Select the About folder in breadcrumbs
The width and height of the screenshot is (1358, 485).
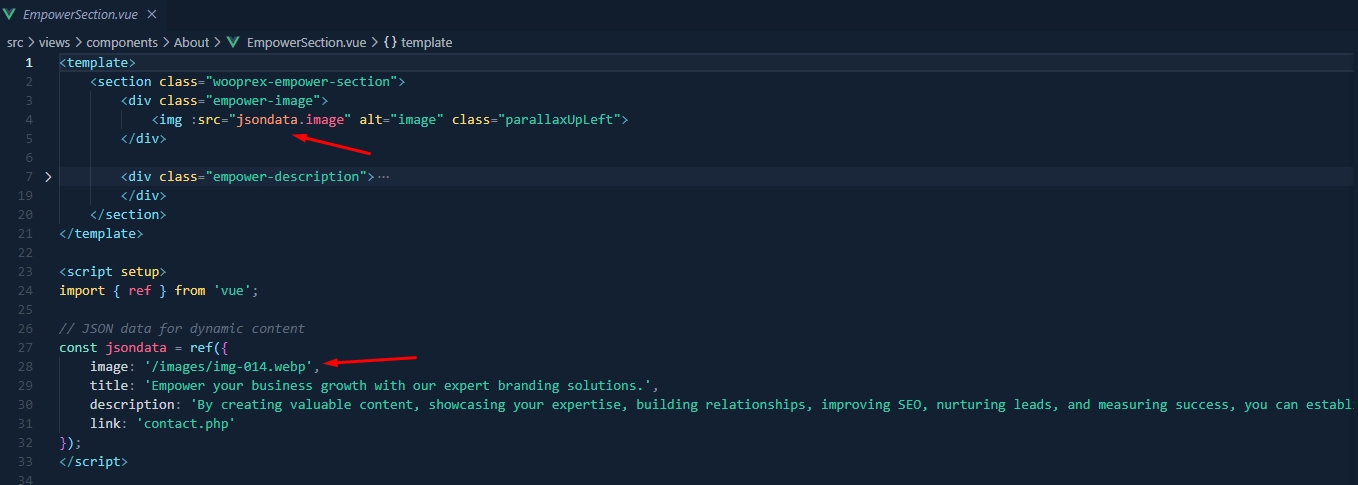click(x=191, y=43)
